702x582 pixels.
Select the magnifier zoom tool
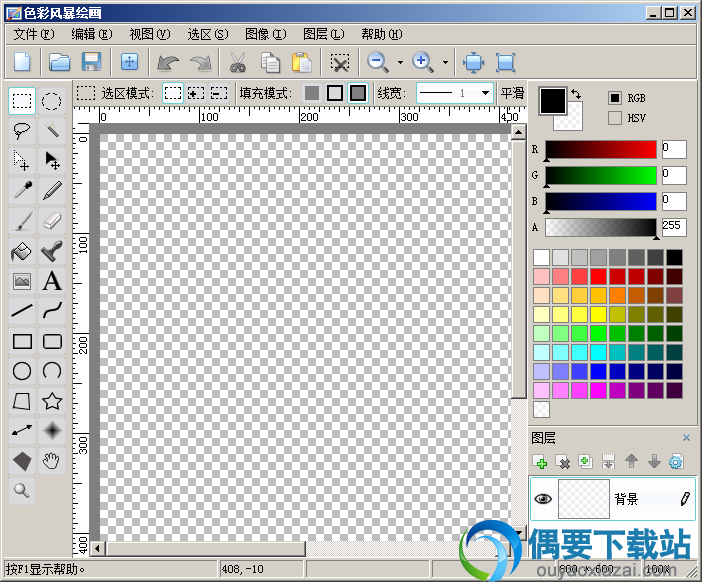point(21,491)
